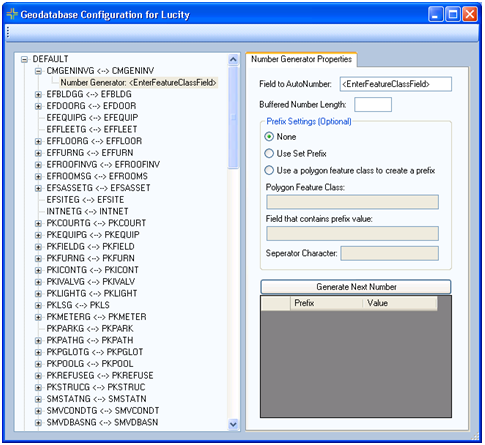Viewport: 485px width, 445px height.
Task: Click the Lucity app icon in title bar
Action: click(x=12, y=14)
